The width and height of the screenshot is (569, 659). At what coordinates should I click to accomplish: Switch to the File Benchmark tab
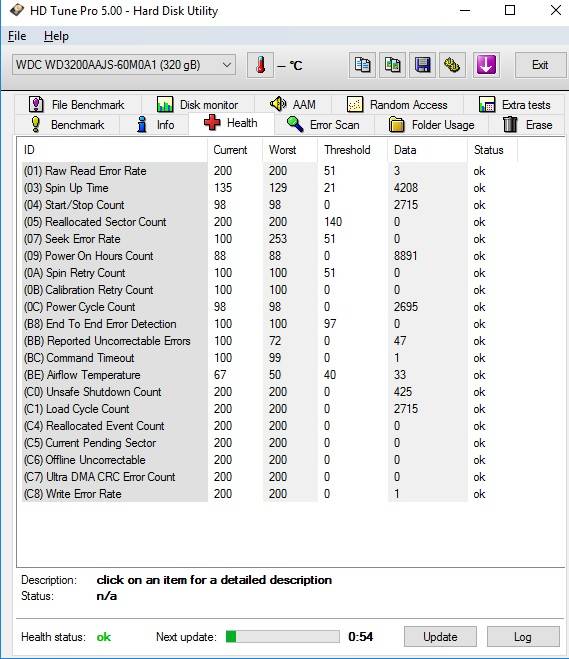78,104
